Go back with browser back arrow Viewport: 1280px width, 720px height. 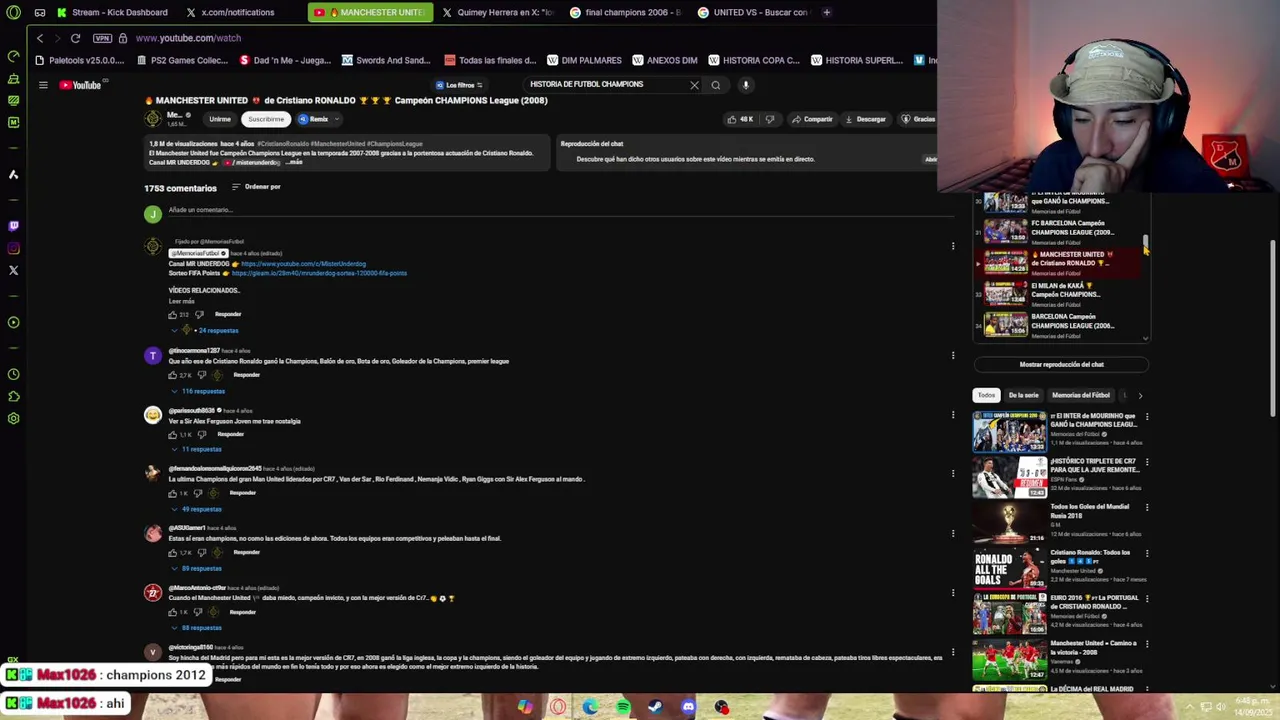[x=40, y=38]
